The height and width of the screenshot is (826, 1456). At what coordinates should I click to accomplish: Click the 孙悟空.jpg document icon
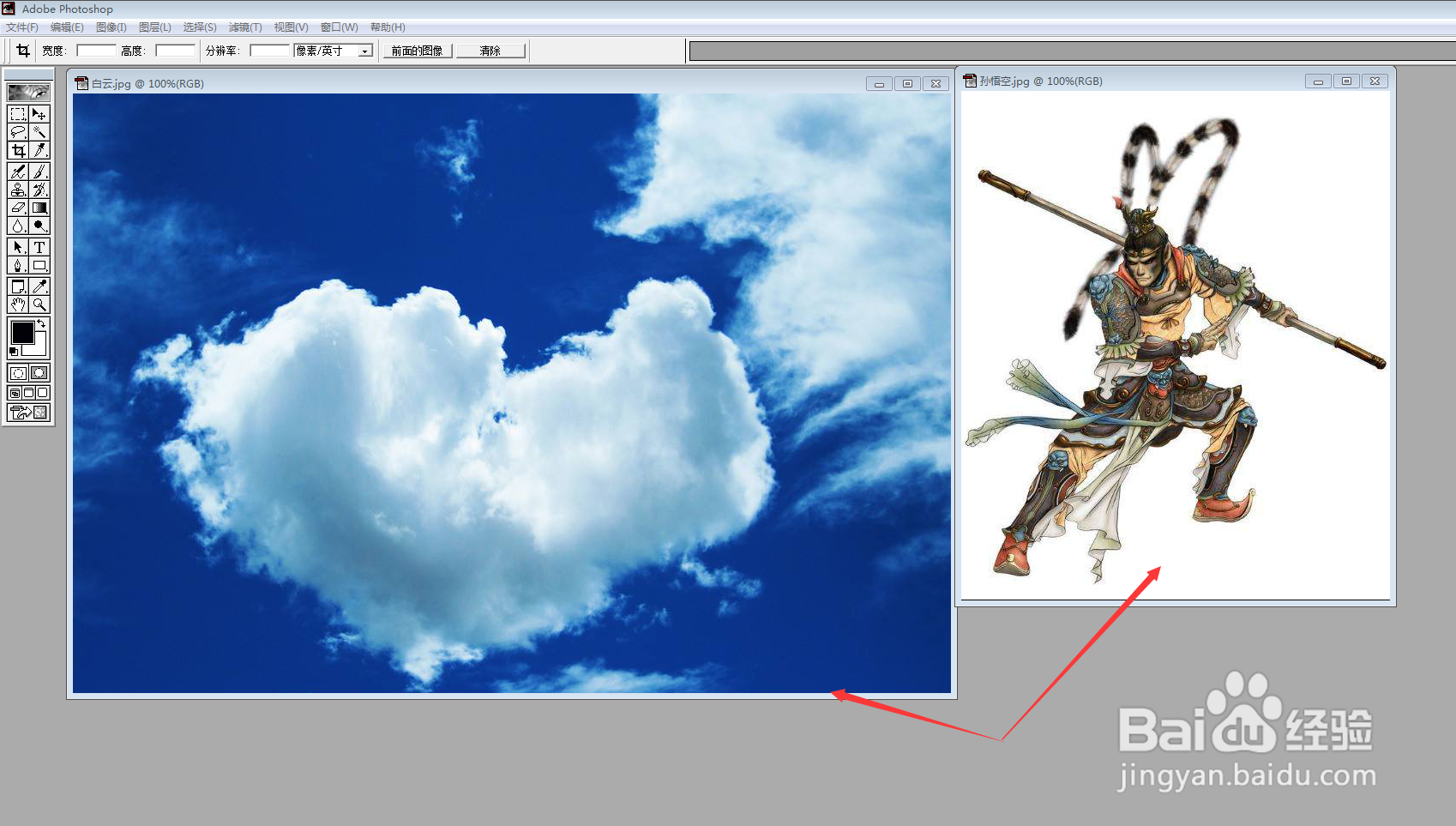pos(970,81)
